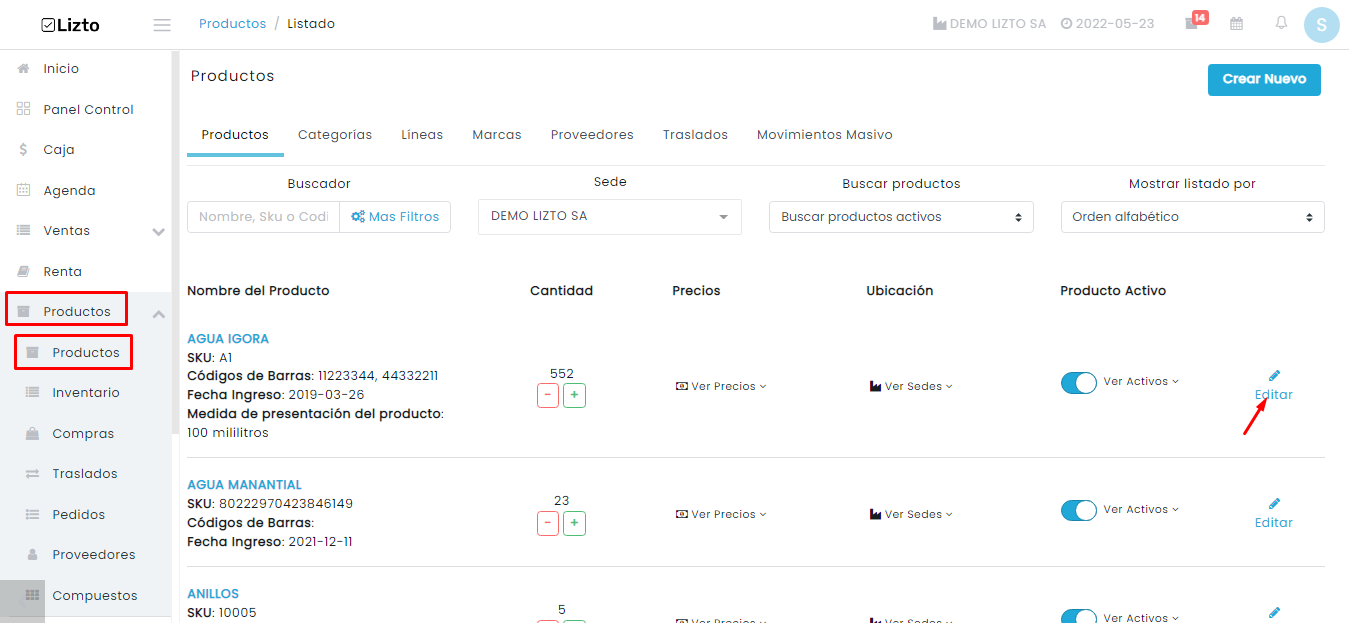Click the Nombre, Sku search input field
This screenshot has width=1349, height=623.
pyautogui.click(x=264, y=217)
